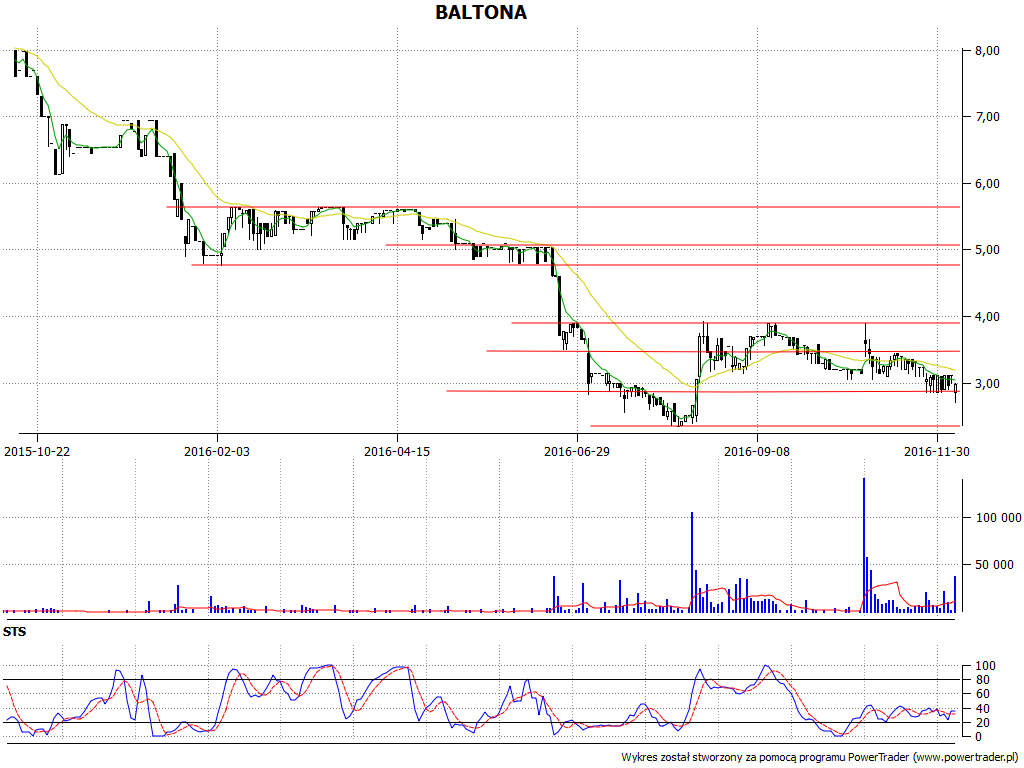1024x768 pixels.
Task: Click the 3,00 price axis label
Action: 987,383
